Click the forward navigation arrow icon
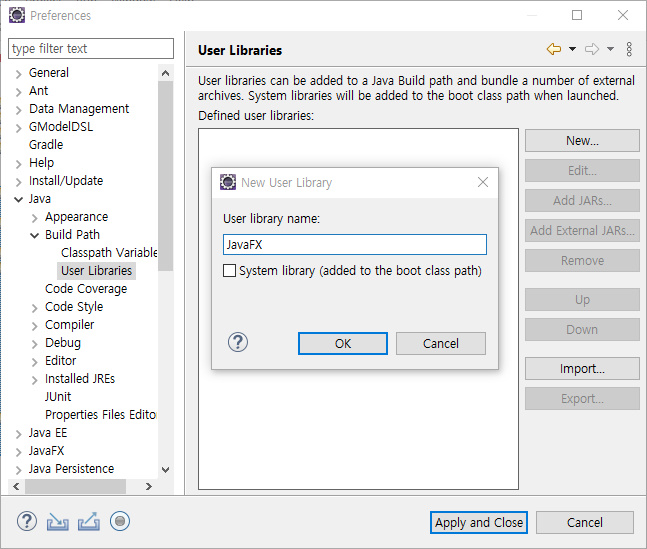The image size is (647, 549). click(x=592, y=49)
